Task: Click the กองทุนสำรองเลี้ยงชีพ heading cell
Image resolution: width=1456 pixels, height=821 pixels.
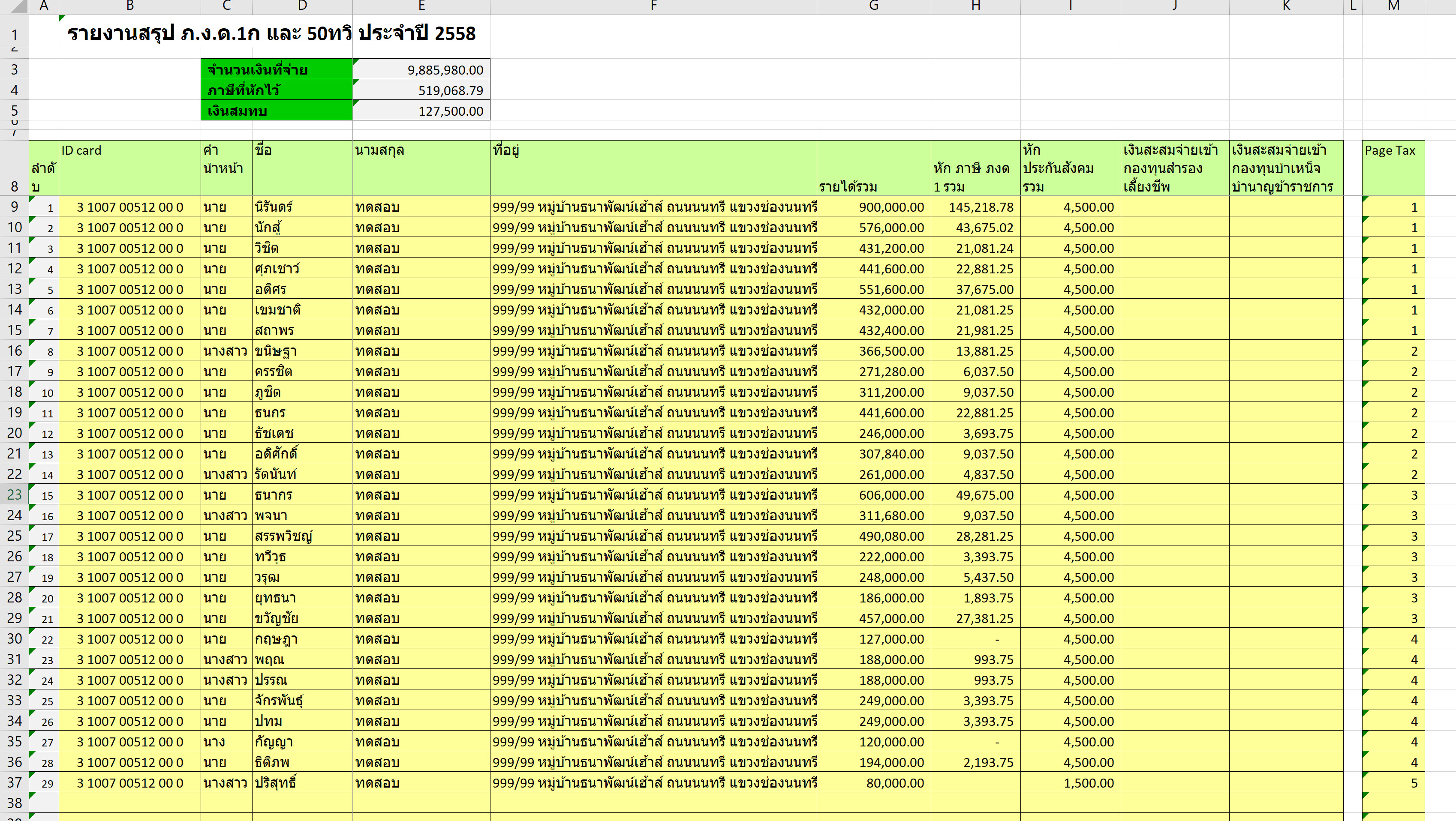Action: (x=1175, y=168)
